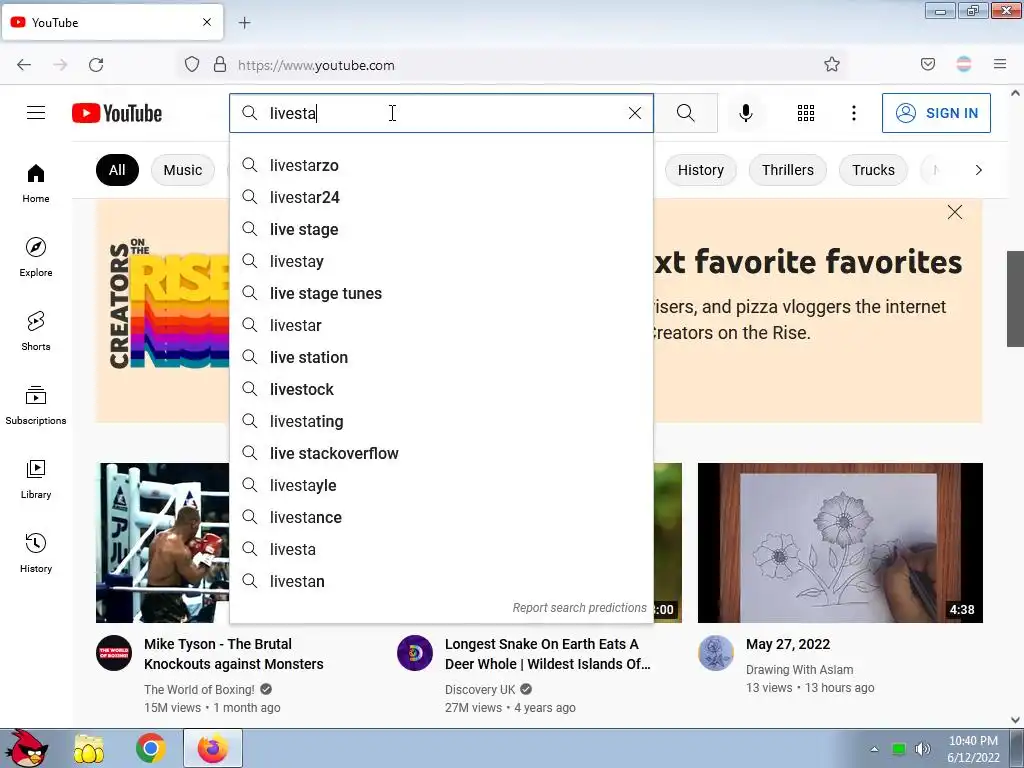Open Subscriptions in sidebar
Image resolution: width=1024 pixels, height=768 pixels.
[36, 405]
